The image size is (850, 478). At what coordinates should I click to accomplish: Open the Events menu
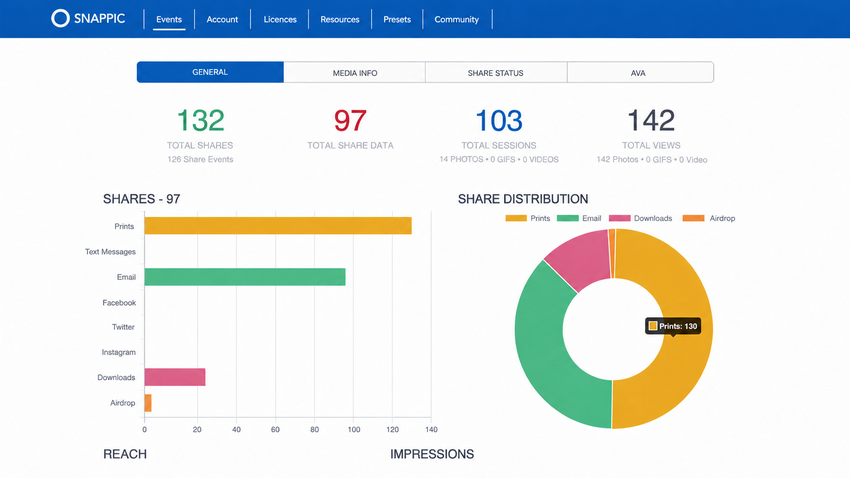pyautogui.click(x=169, y=20)
